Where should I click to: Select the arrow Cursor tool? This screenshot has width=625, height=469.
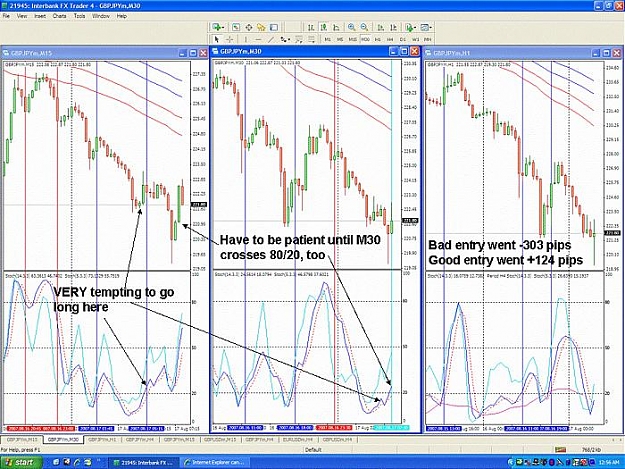216,39
